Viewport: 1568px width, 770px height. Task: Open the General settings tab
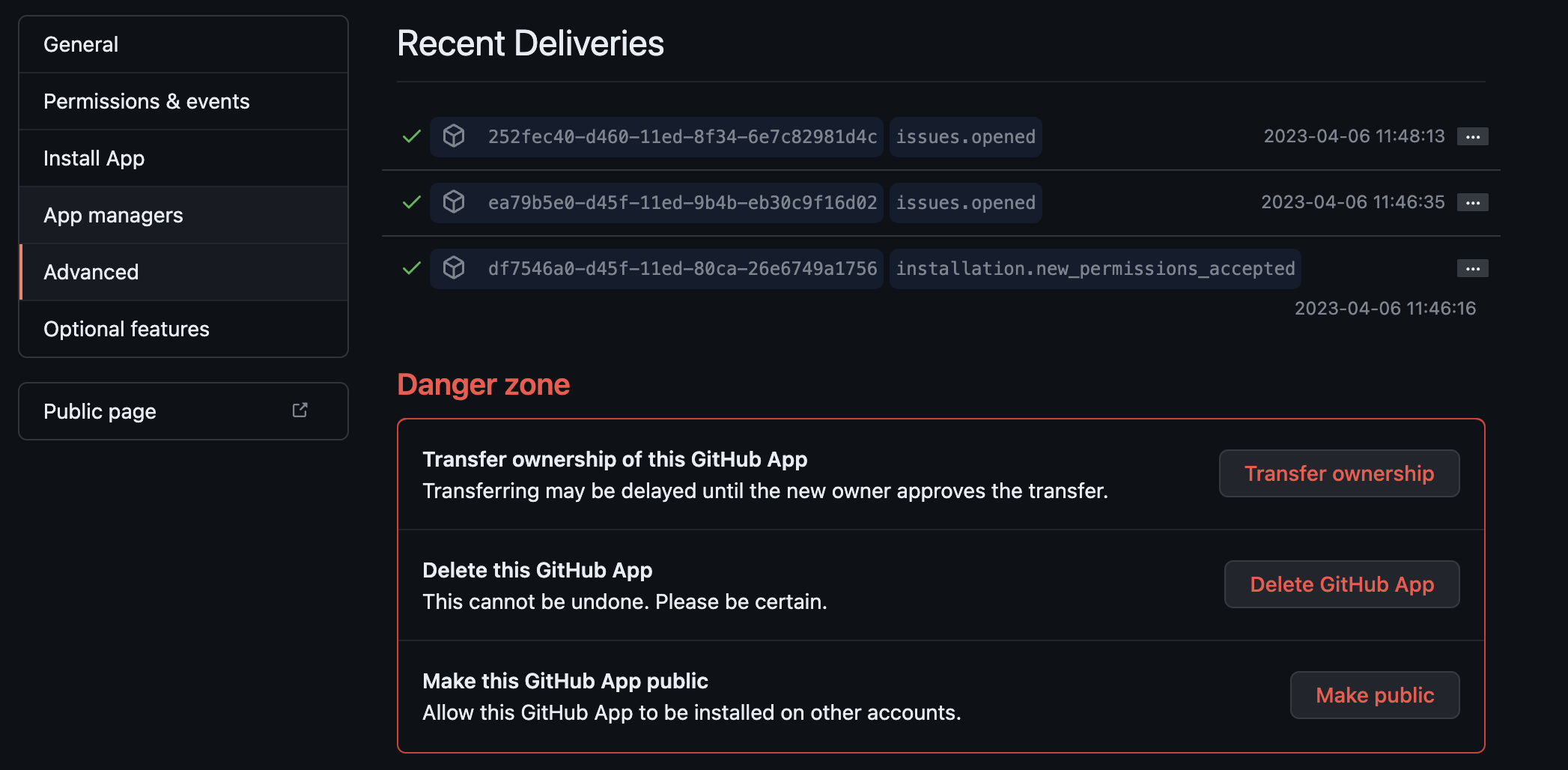tap(183, 44)
